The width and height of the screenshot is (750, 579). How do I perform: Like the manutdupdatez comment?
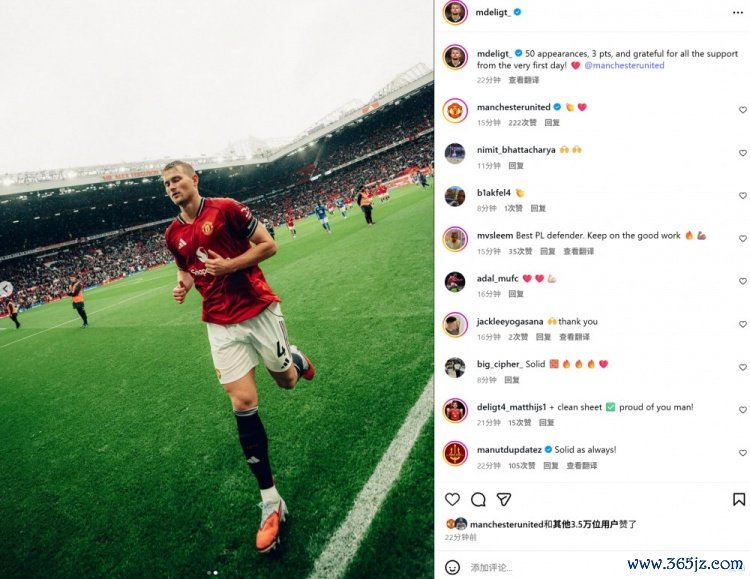point(742,453)
